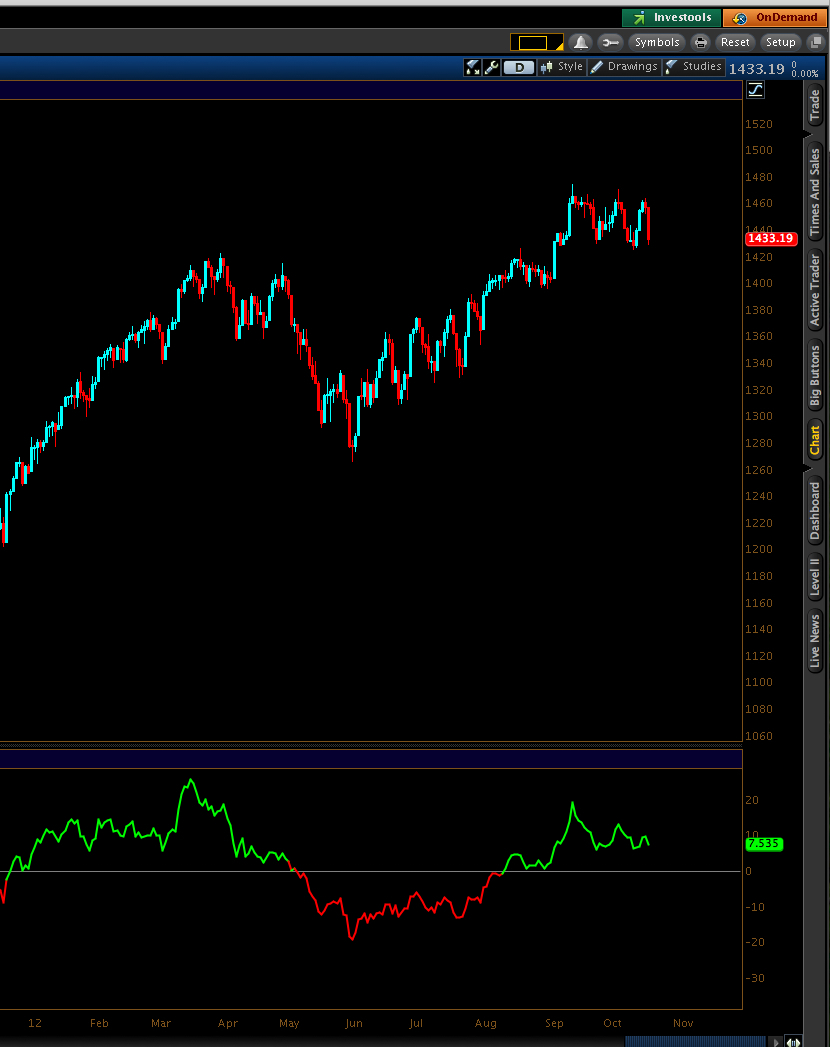Screen dimensions: 830x1047
Task: Switch to the Level II tab
Action: [x=815, y=577]
